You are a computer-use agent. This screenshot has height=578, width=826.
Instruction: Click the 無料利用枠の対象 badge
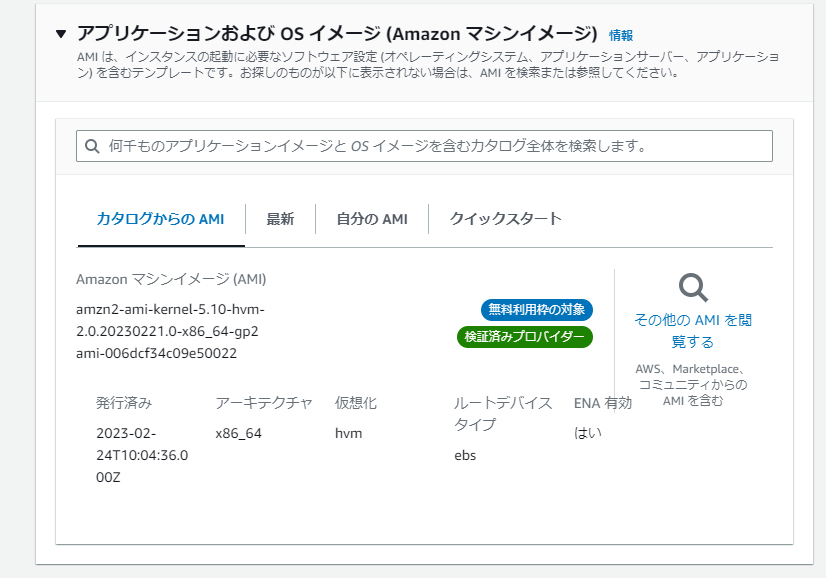point(537,310)
